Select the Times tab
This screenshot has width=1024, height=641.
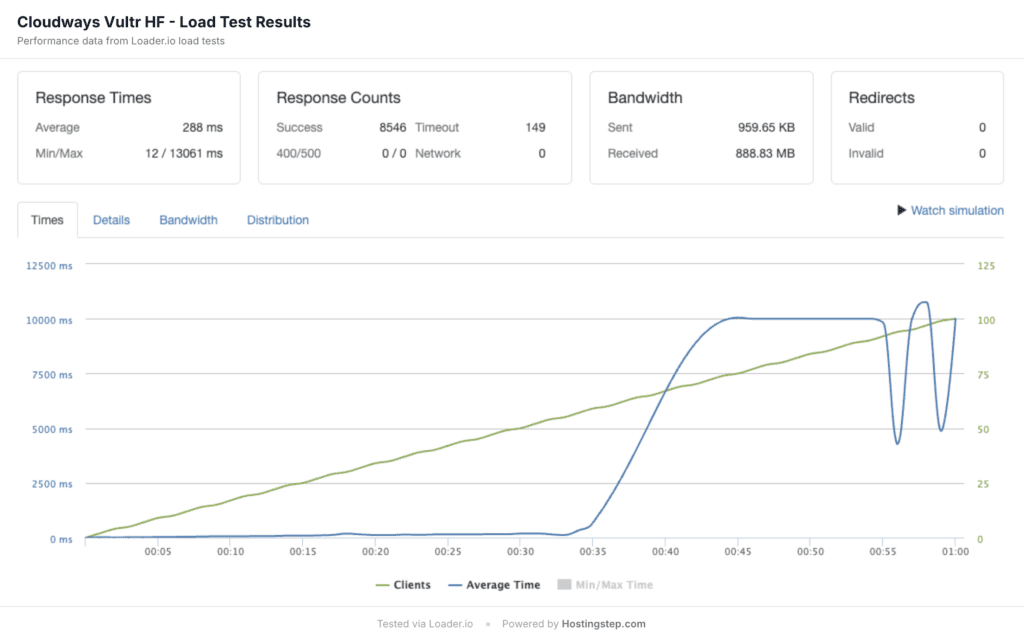(47, 220)
